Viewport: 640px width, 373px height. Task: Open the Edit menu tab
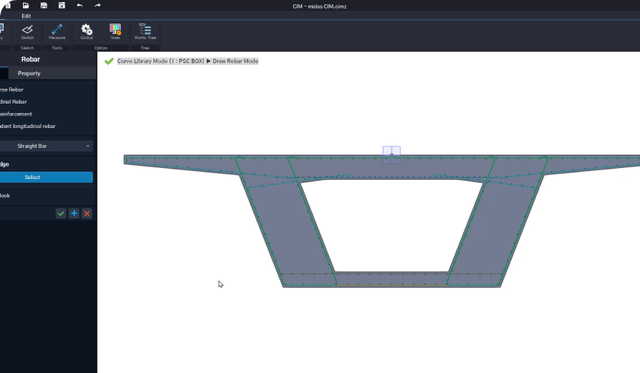pos(26,16)
